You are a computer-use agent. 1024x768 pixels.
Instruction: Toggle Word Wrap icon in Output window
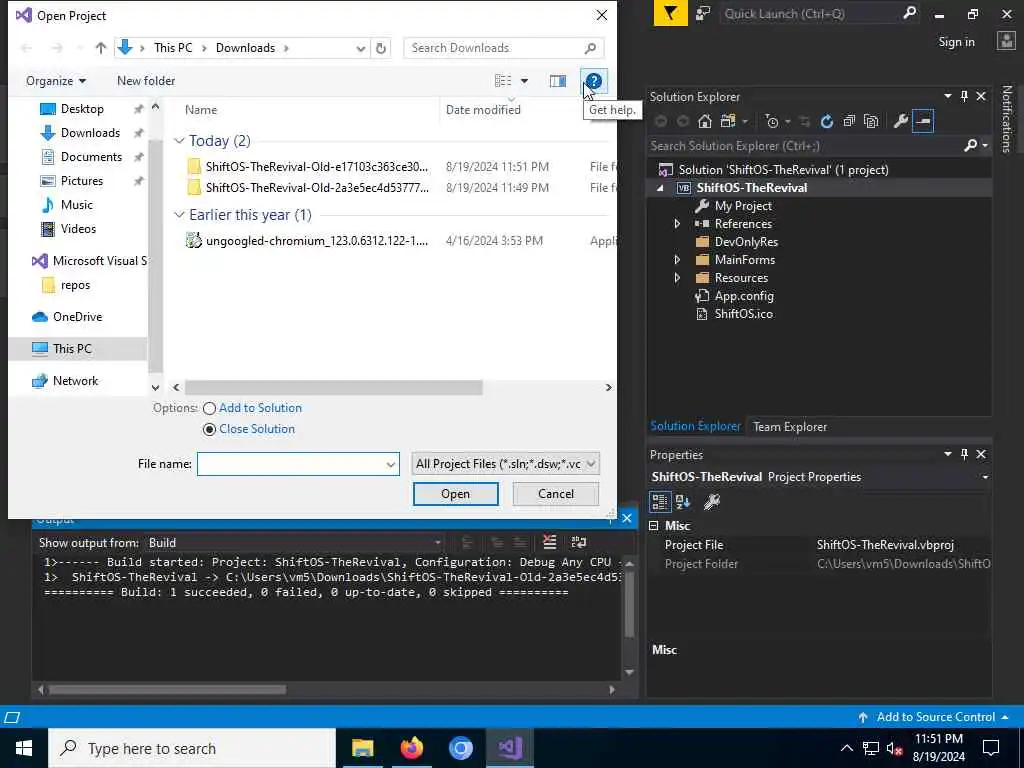click(x=579, y=542)
